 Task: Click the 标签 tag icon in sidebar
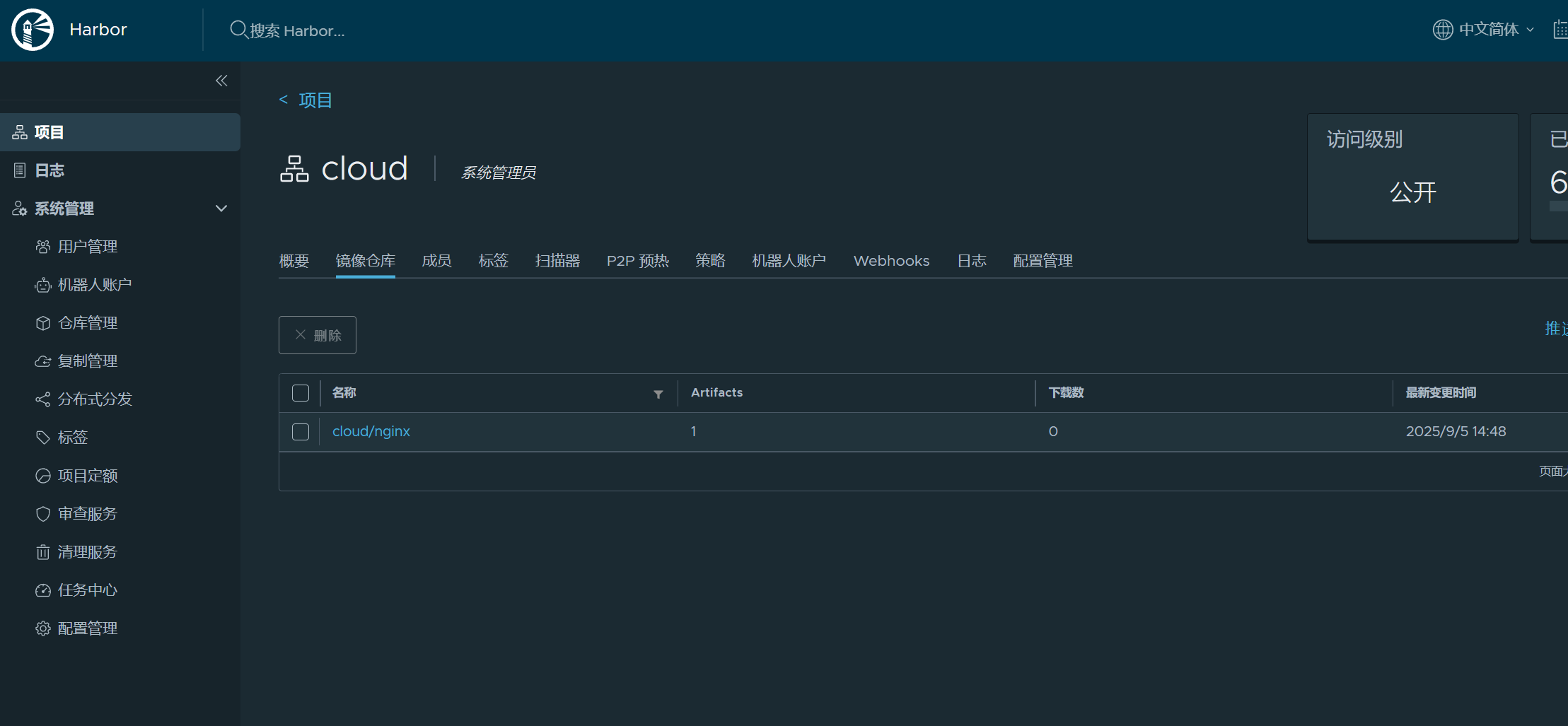43,438
